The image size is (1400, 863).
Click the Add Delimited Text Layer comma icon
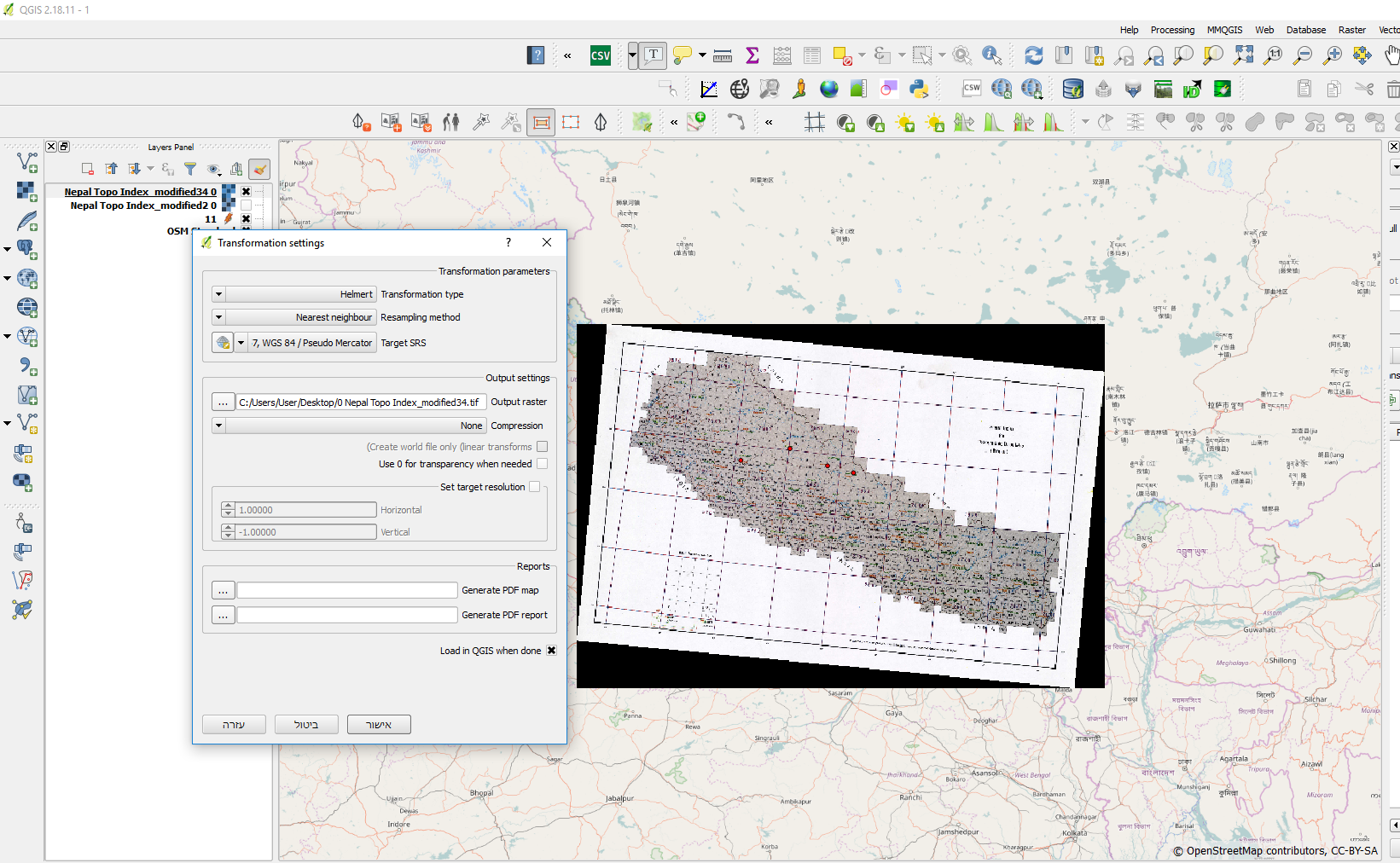27,366
